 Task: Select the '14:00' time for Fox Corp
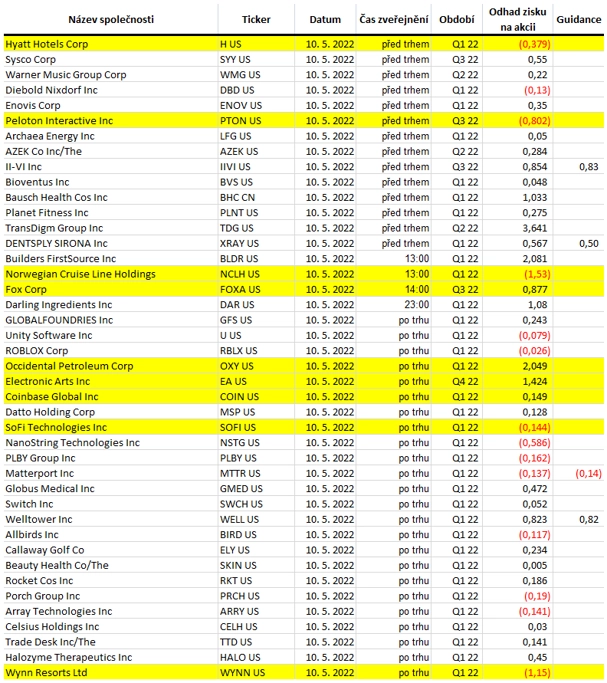pos(417,290)
